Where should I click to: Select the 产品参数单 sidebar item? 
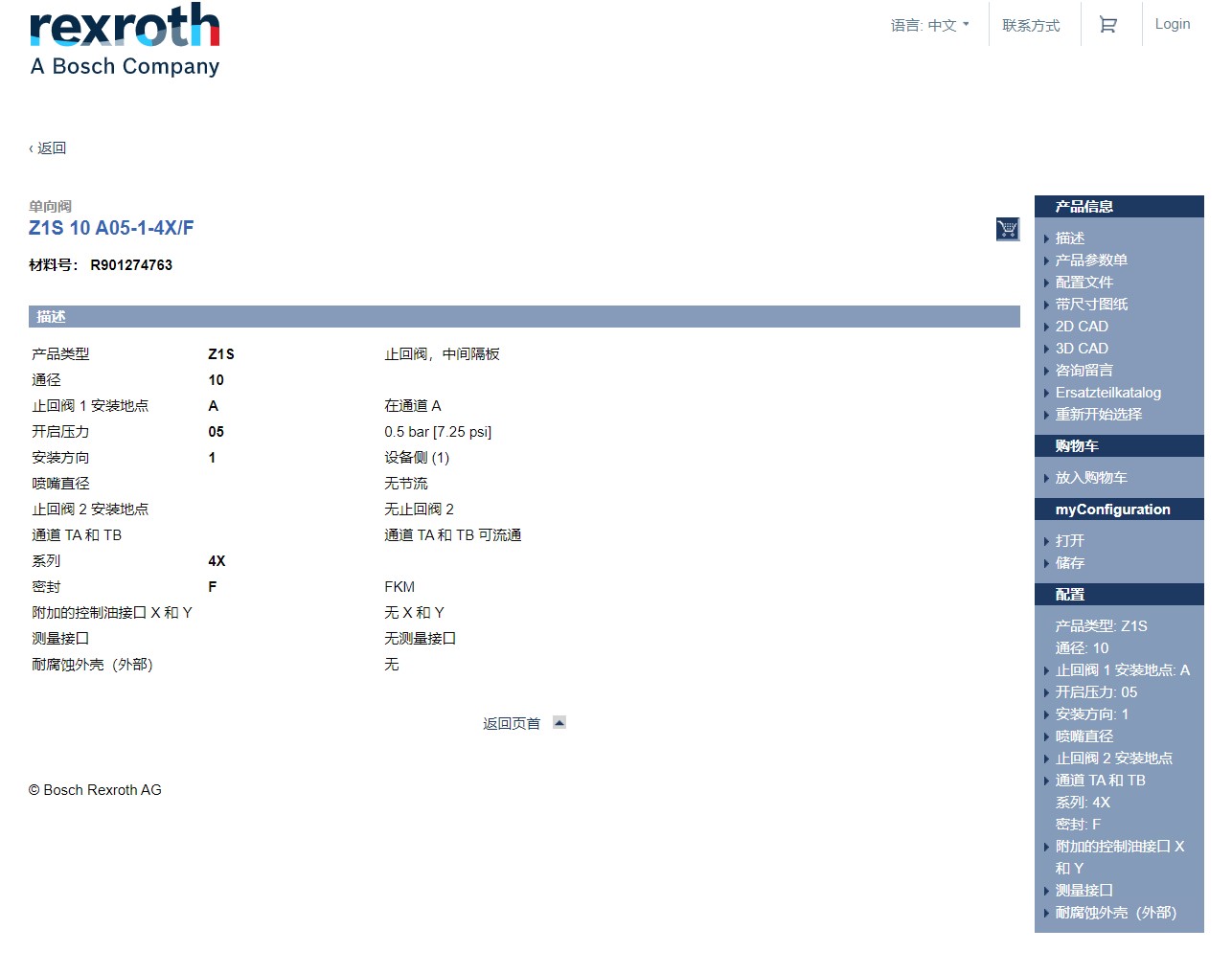pyautogui.click(x=1091, y=260)
